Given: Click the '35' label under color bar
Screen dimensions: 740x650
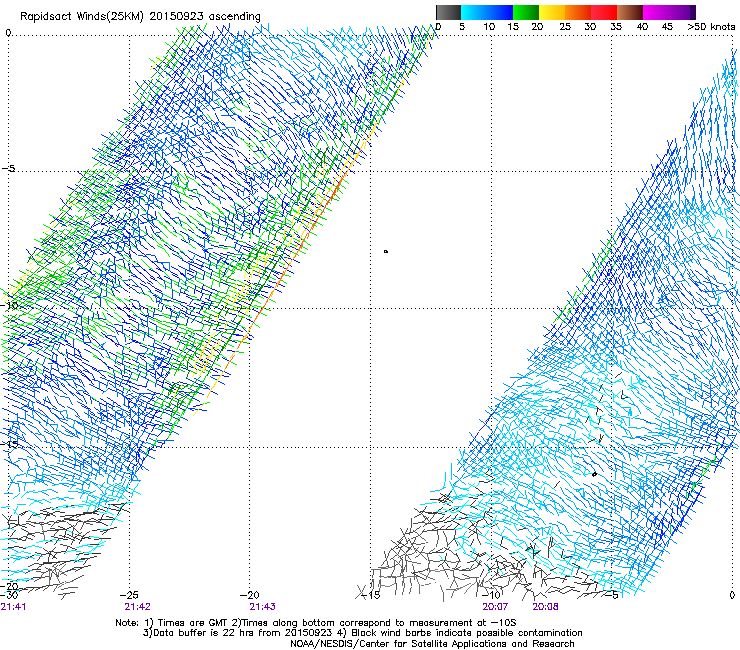Looking at the screenshot, I should (616, 27).
